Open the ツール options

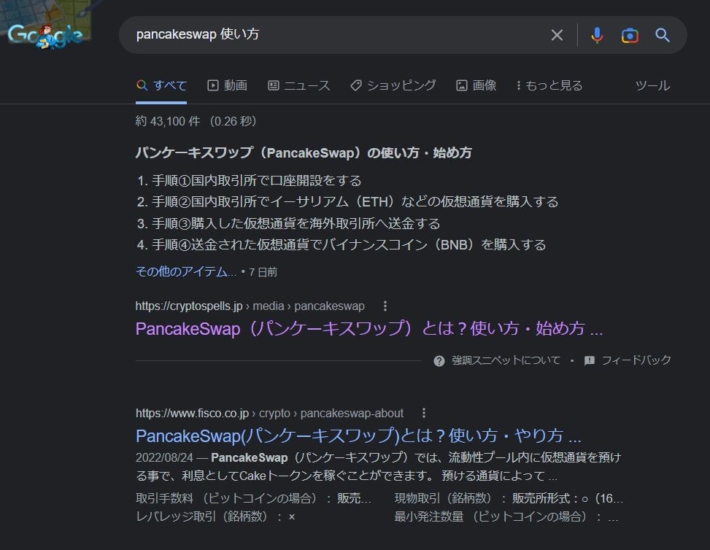tap(652, 86)
